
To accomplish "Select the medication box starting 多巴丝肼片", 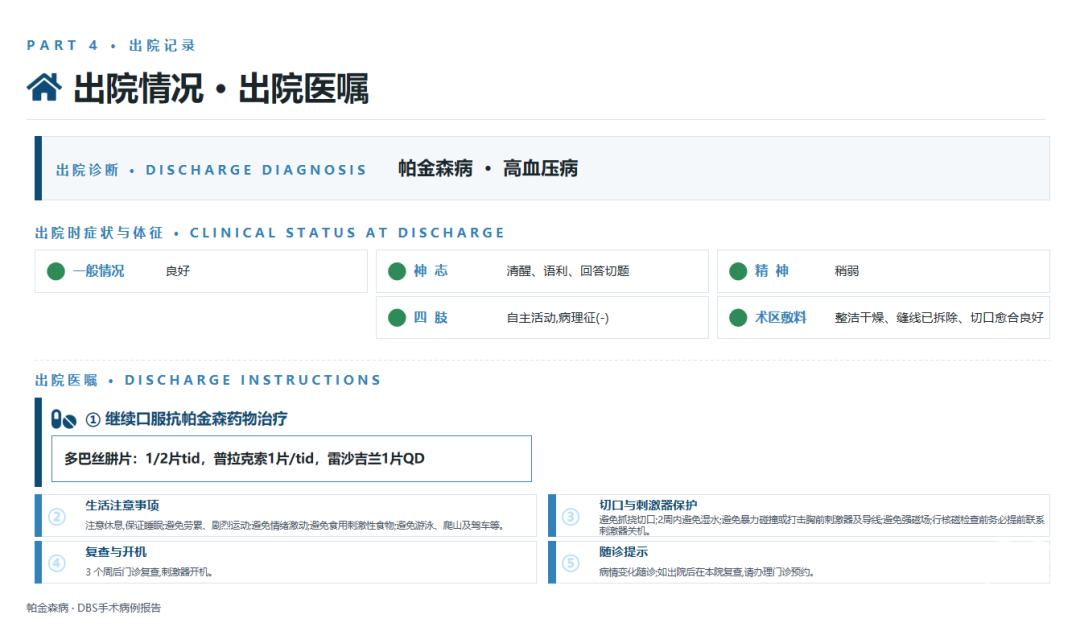I will point(291,458).
